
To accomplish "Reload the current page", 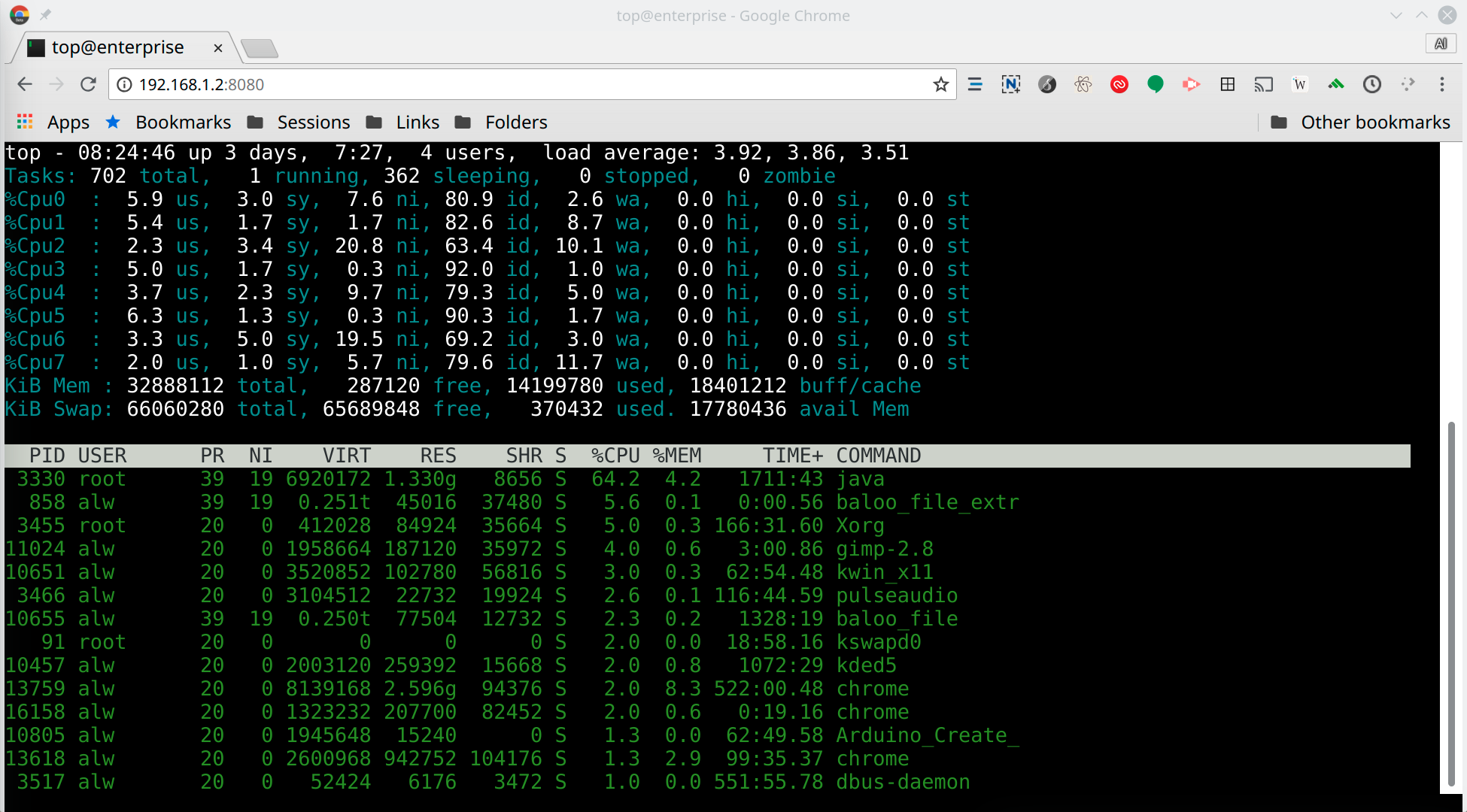I will [x=88, y=84].
